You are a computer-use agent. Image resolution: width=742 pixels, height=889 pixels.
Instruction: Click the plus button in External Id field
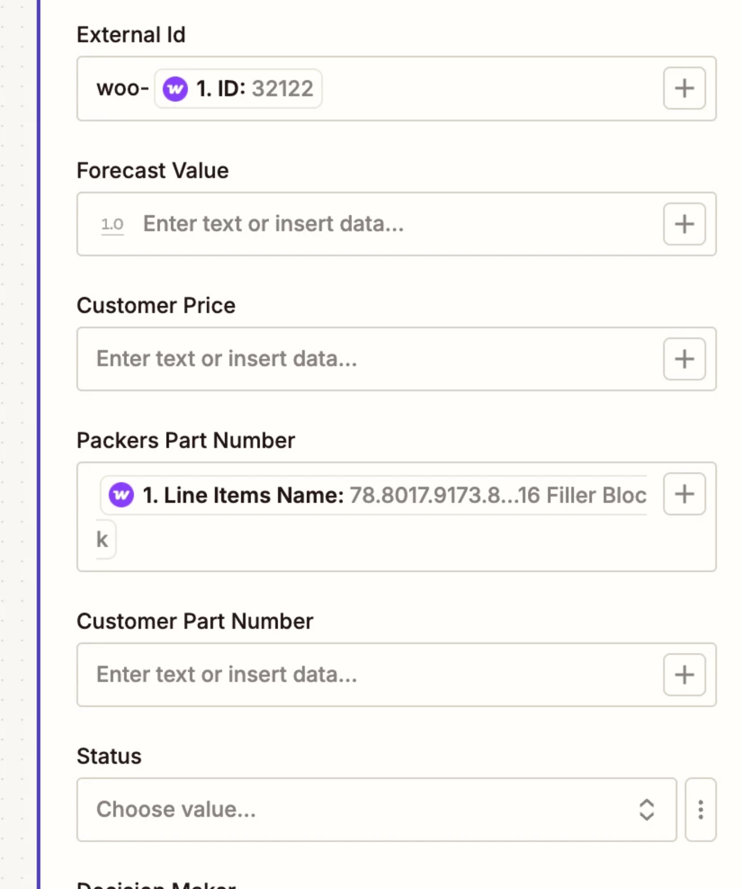tap(684, 88)
